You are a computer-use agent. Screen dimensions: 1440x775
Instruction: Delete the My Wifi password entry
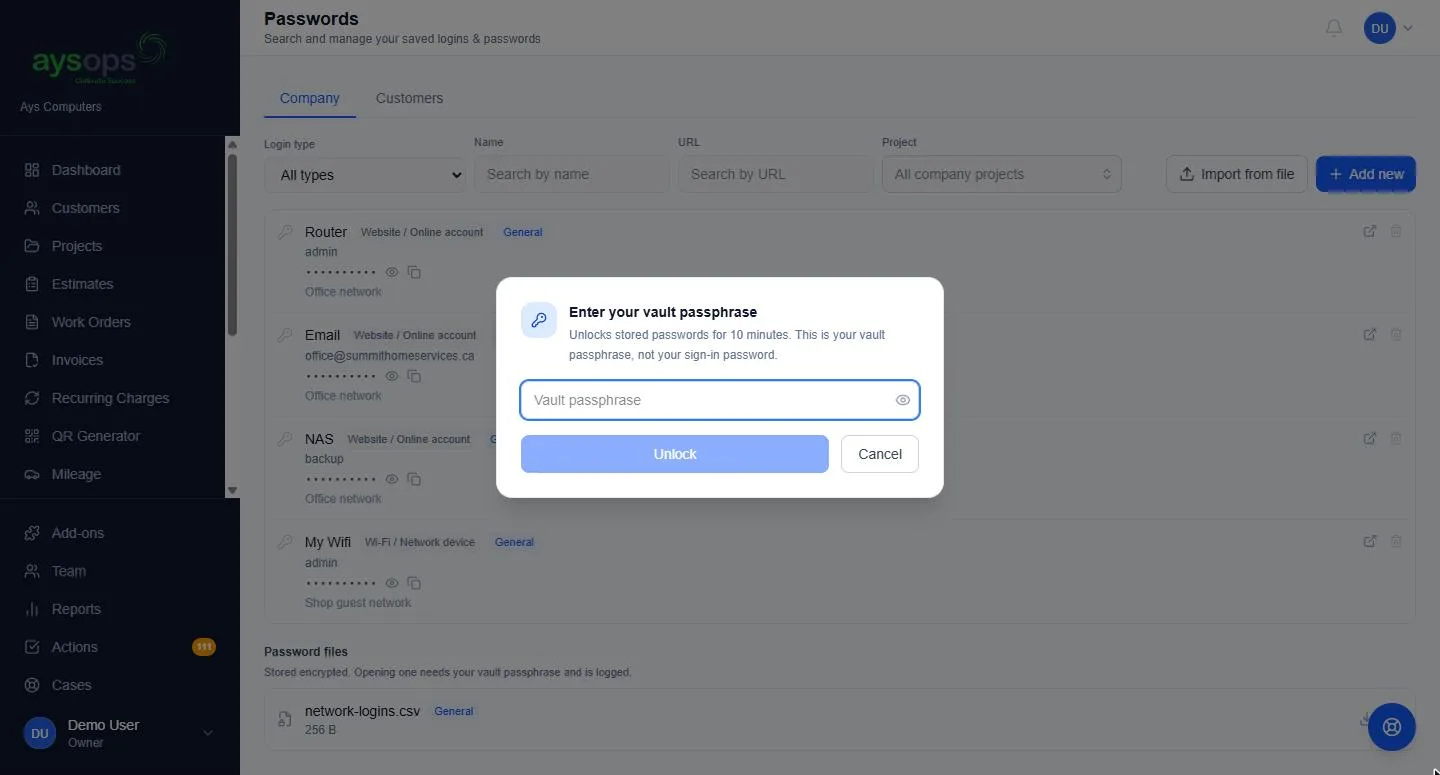pos(1396,541)
